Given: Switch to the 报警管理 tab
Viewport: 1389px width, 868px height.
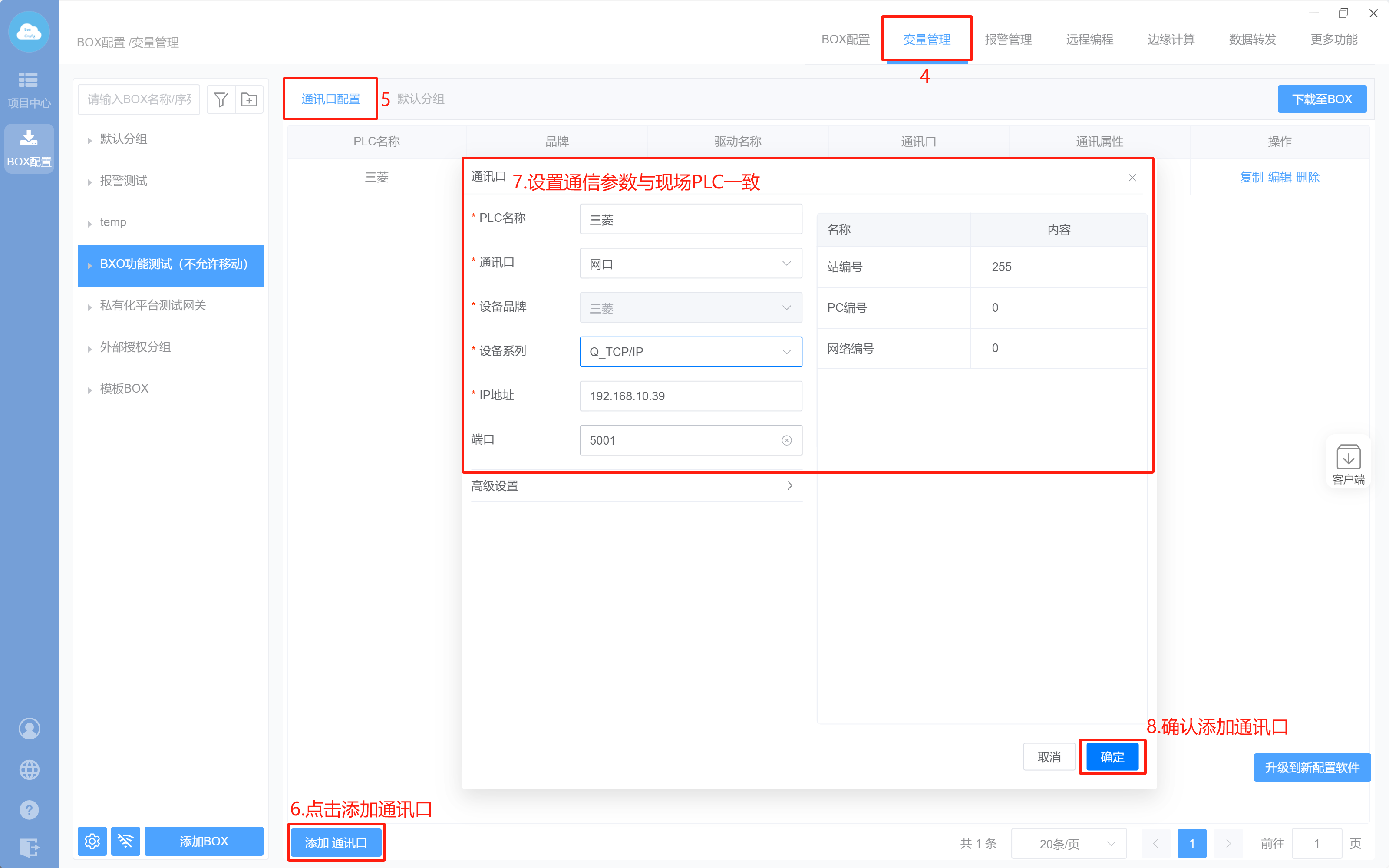Looking at the screenshot, I should (x=1008, y=40).
